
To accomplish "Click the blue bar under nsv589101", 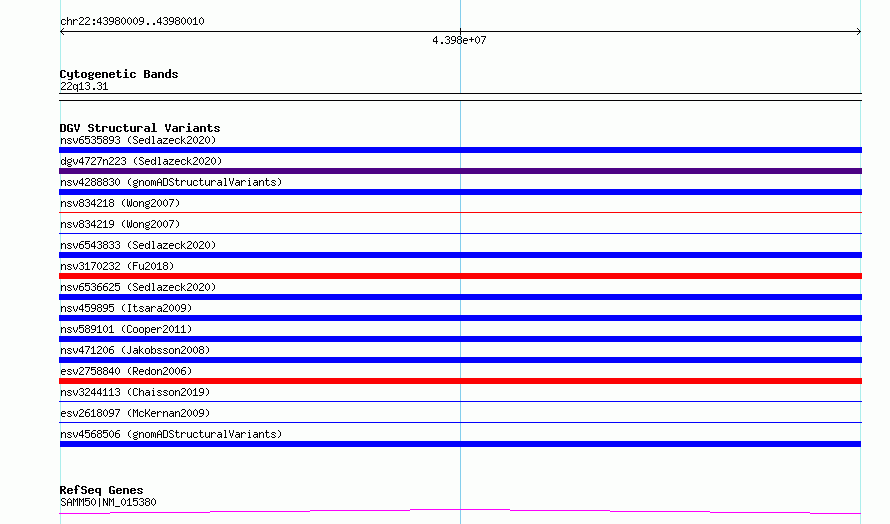I will [460, 339].
